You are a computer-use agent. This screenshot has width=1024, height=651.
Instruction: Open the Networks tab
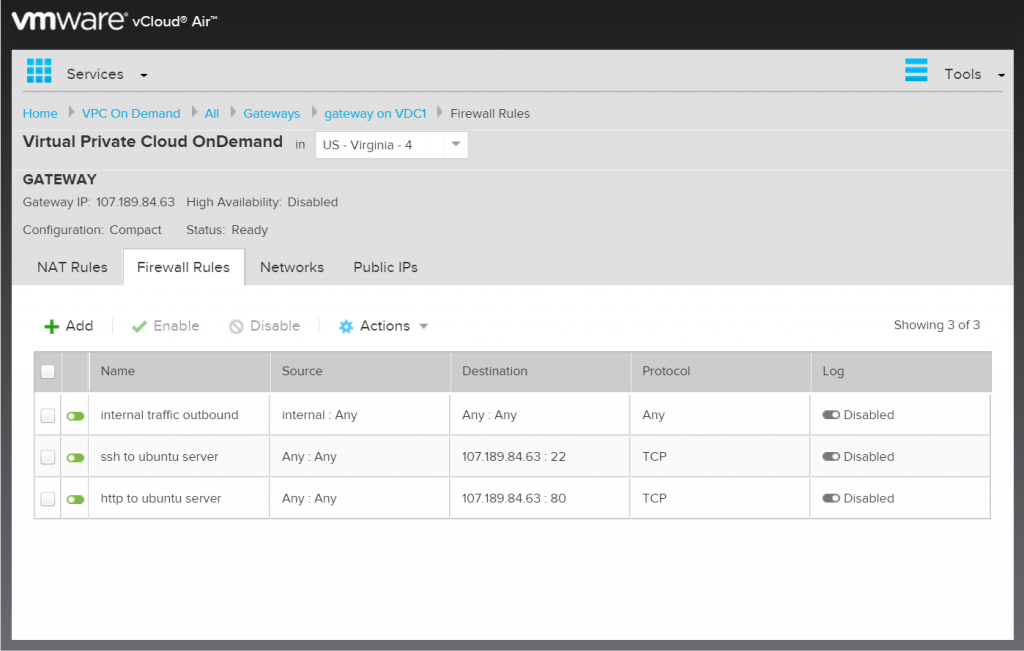pyautogui.click(x=292, y=267)
